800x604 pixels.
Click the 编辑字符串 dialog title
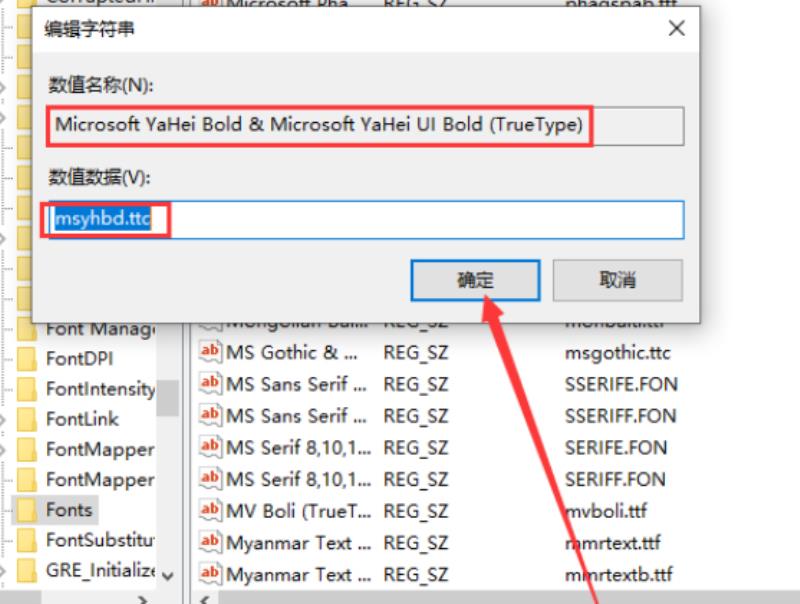click(x=89, y=29)
